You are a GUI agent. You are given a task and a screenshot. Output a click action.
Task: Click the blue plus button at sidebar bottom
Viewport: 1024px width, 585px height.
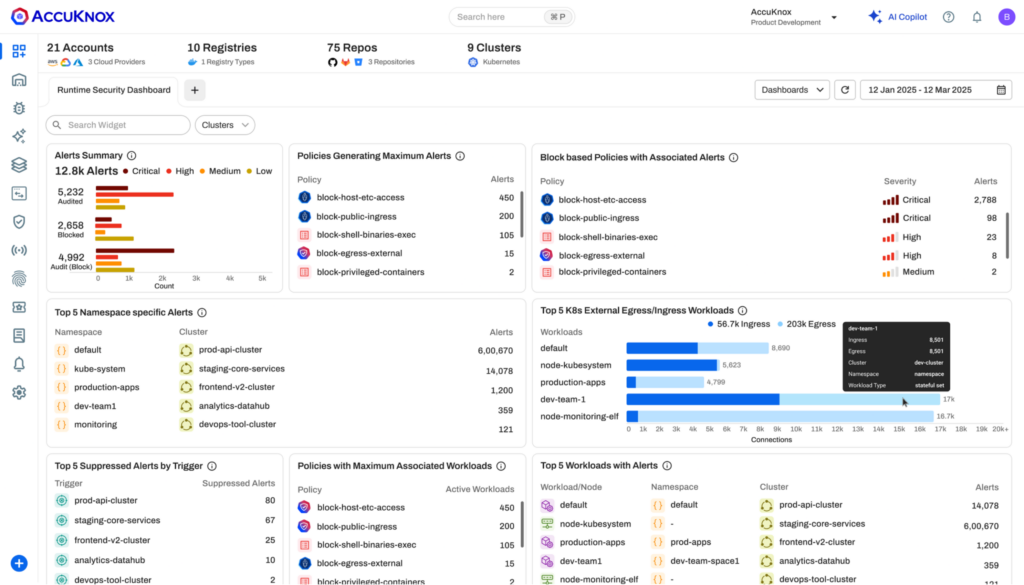pyautogui.click(x=18, y=564)
